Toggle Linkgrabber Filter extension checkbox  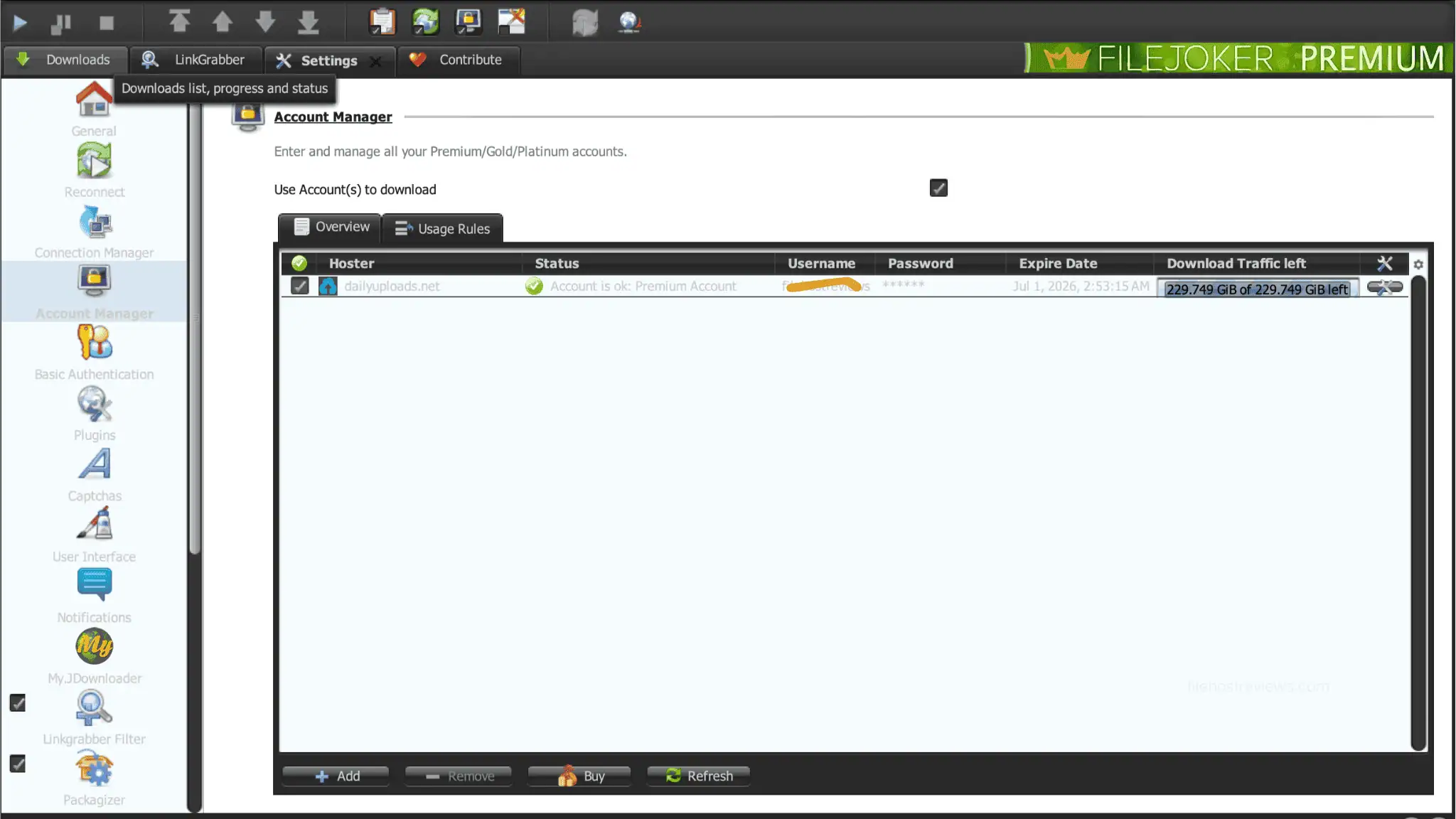[18, 703]
